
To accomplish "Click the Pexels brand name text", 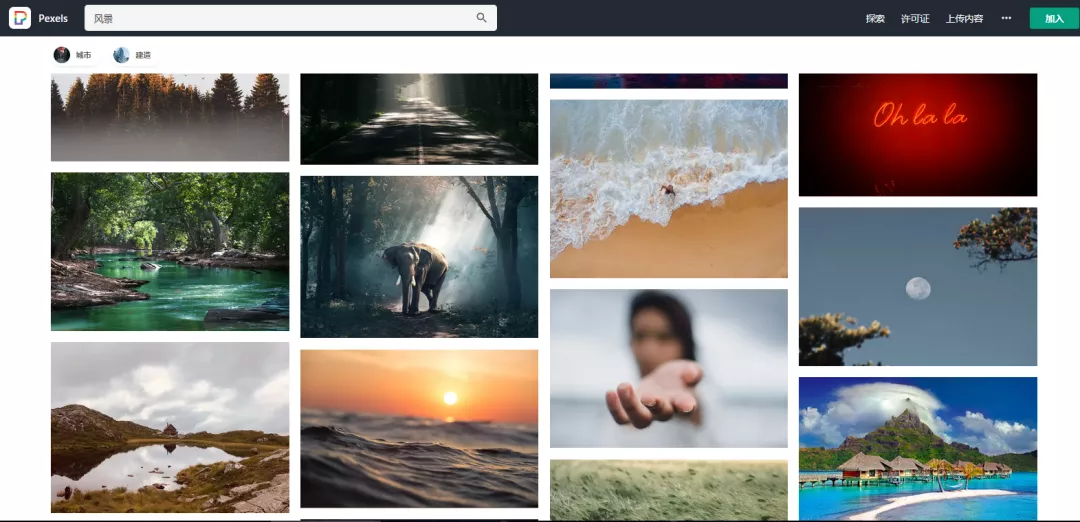I will coord(53,18).
